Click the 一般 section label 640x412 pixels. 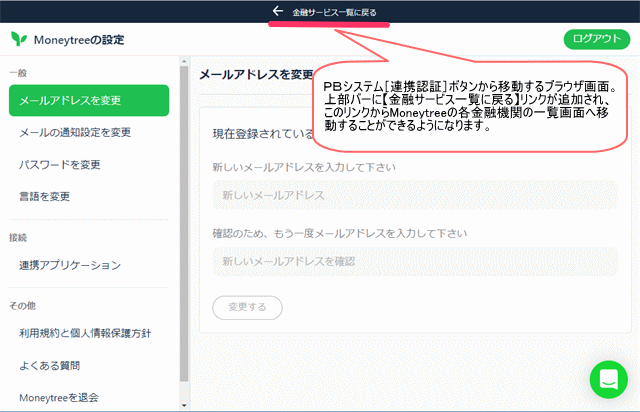pos(18,73)
